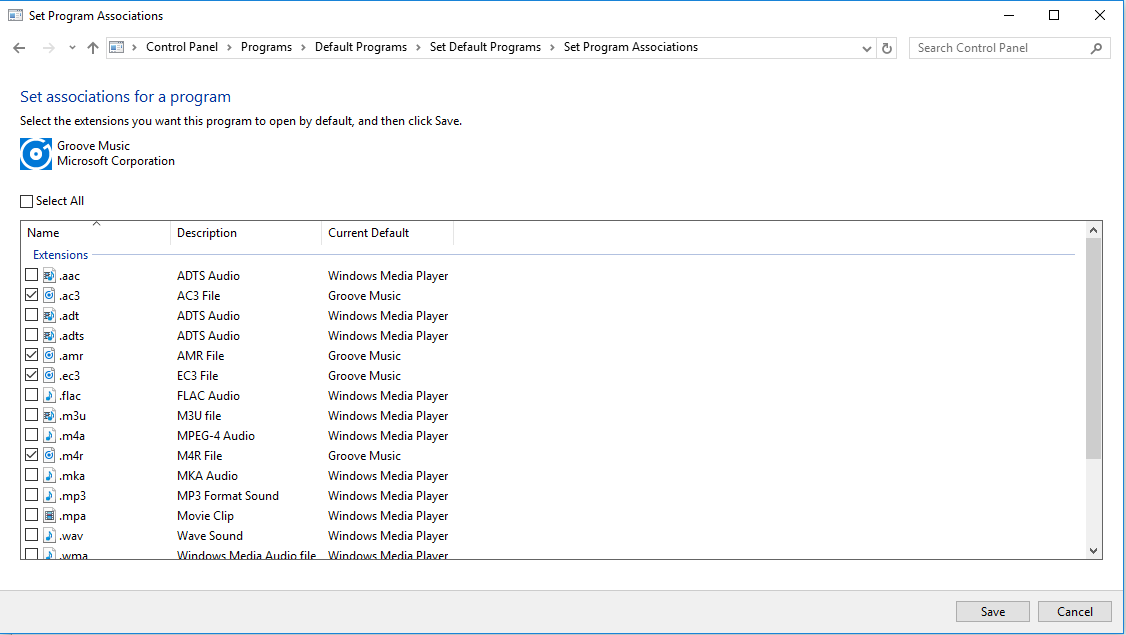This screenshot has width=1126, height=635.
Task: Uncheck the .ec3 extension checkbox
Action: tap(32, 375)
